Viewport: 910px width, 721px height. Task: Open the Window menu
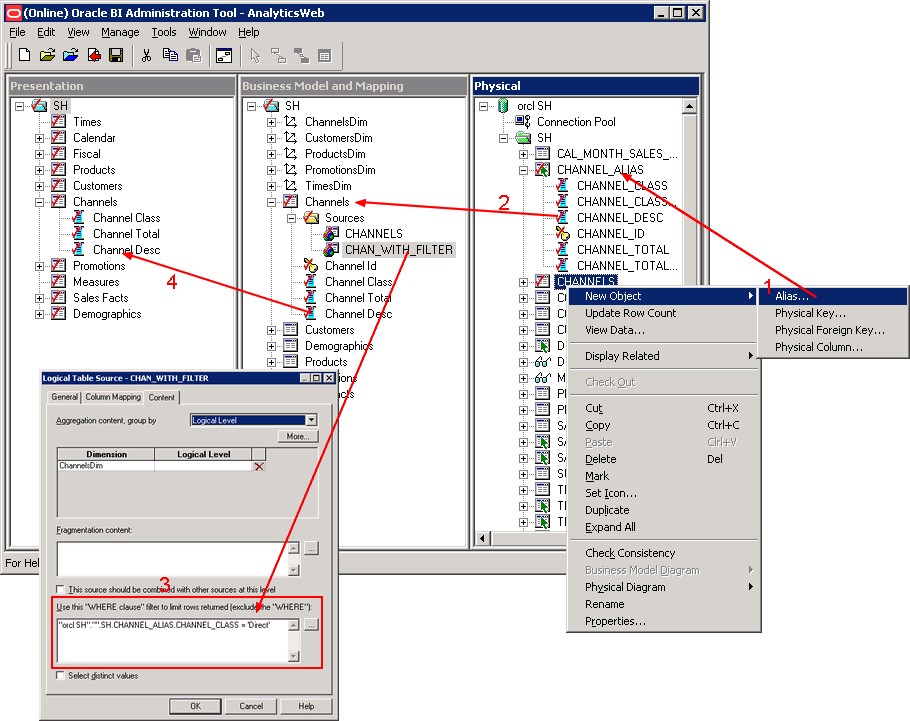[207, 32]
